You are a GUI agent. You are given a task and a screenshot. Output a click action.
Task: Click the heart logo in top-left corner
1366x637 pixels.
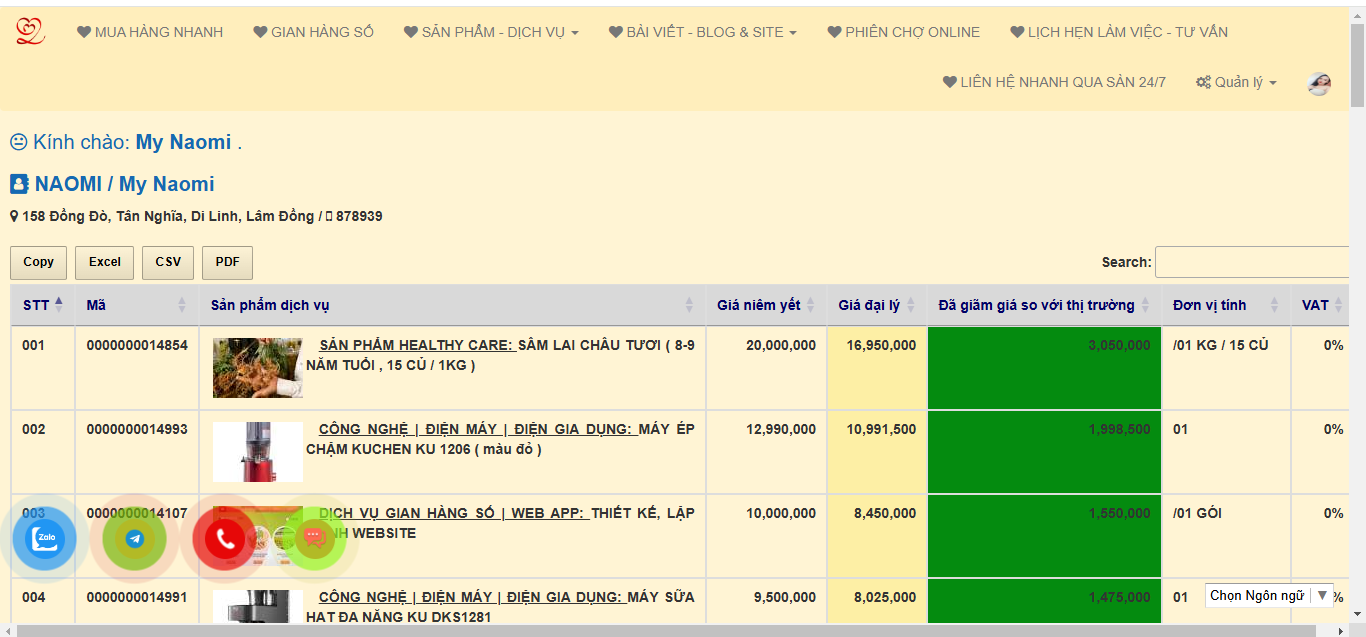[x=30, y=32]
